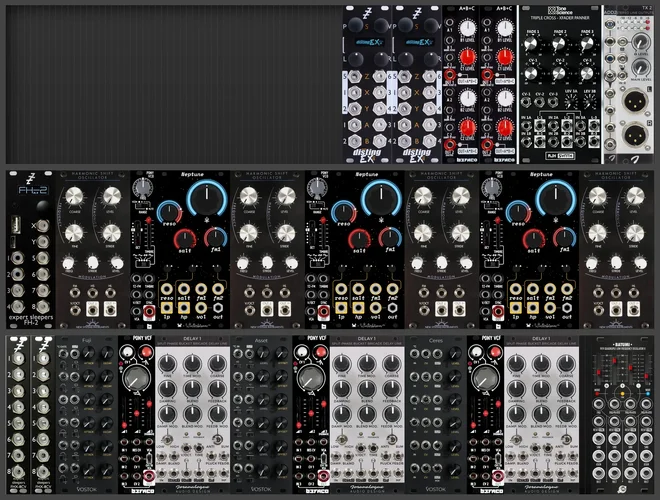
Task: Click FH-2 output jack 5
Action: 42,258
